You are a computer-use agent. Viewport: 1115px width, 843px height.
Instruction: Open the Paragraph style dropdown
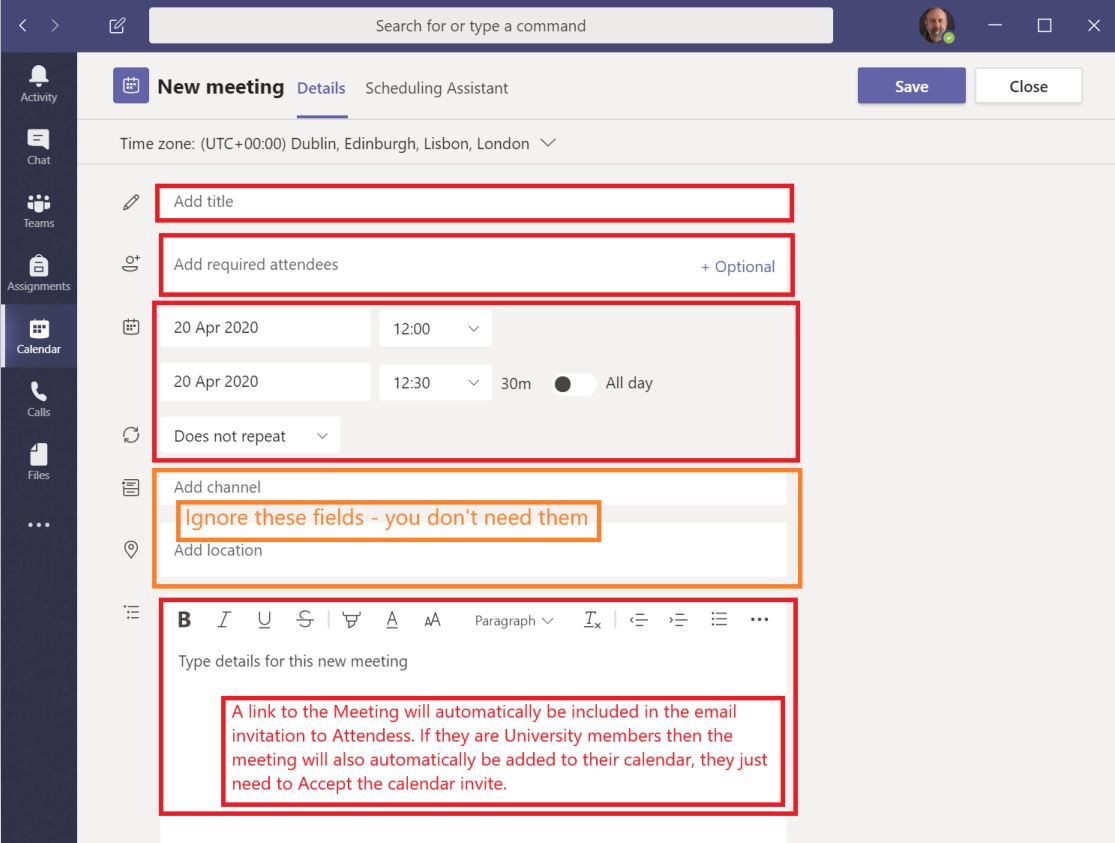point(512,620)
